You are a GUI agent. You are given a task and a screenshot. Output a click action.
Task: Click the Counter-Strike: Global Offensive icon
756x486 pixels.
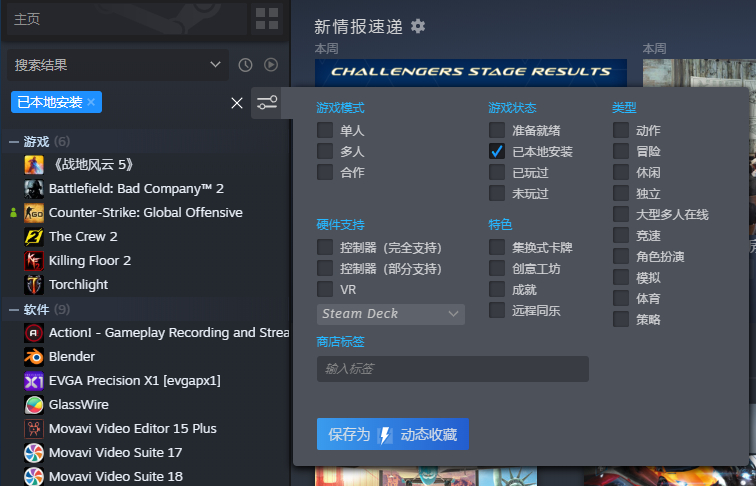[34, 213]
